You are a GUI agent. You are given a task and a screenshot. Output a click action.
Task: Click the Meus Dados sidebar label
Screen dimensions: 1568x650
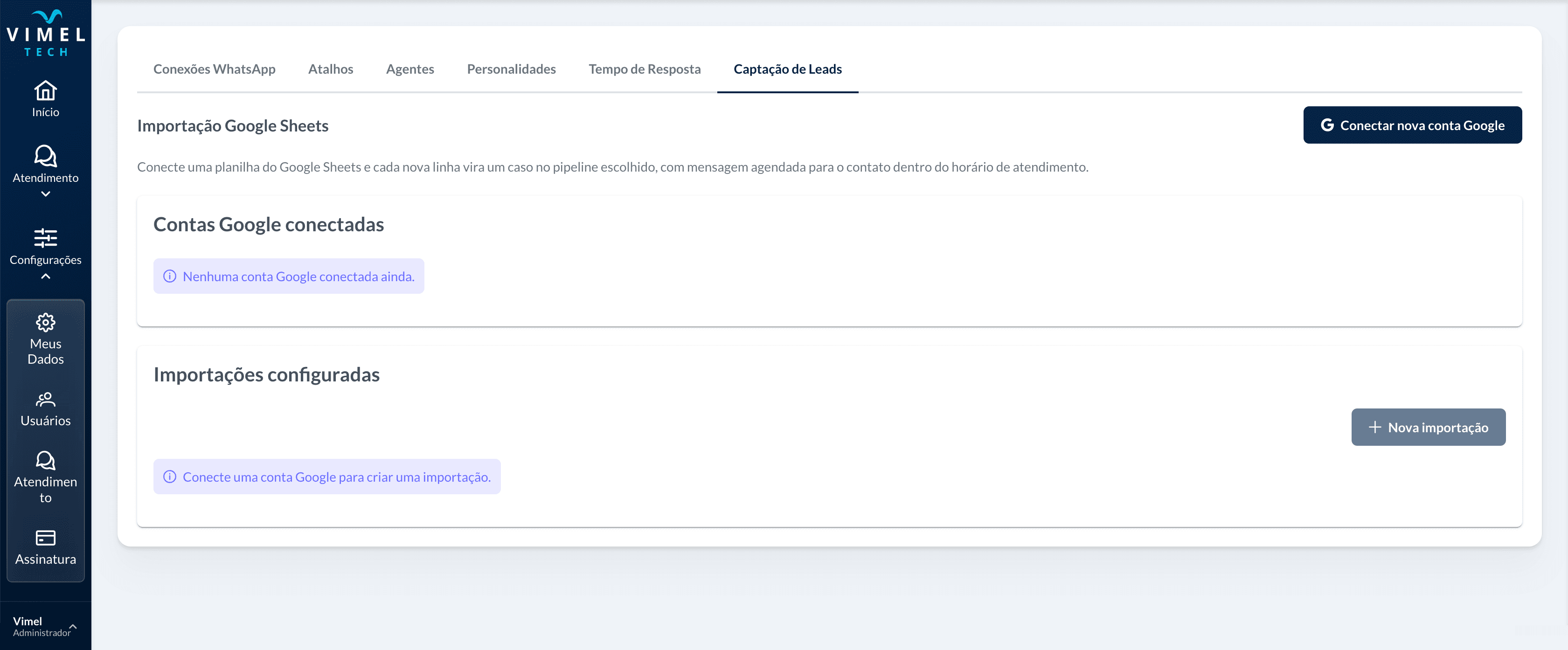coord(46,351)
